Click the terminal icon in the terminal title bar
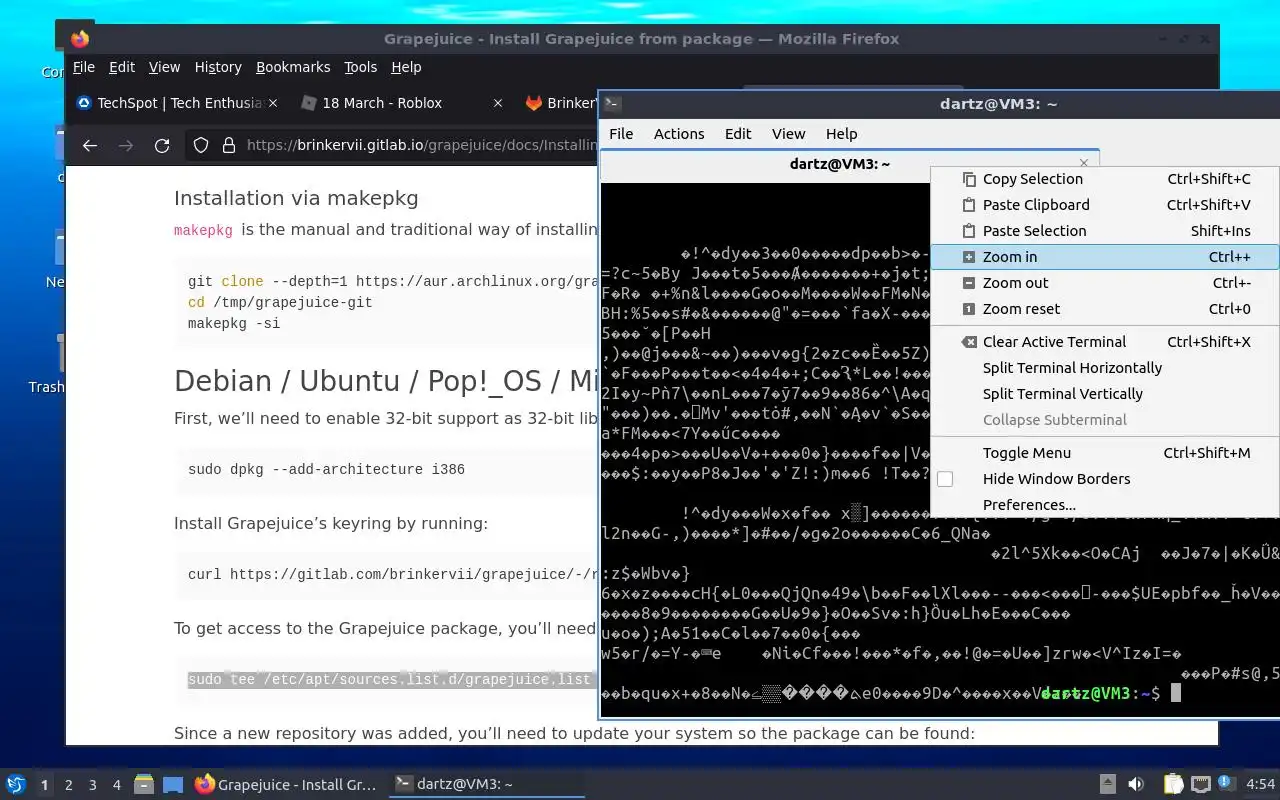The width and height of the screenshot is (1280, 800). [613, 103]
